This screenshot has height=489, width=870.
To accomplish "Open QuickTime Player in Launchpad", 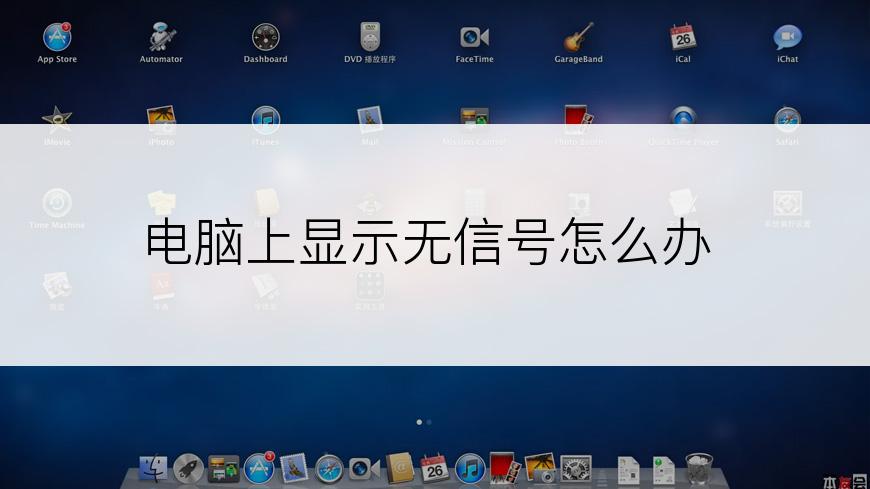I will pyautogui.click(x=683, y=119).
